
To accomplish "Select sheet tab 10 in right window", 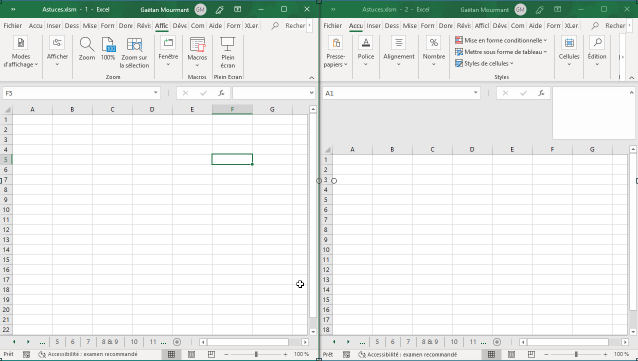I will (x=454, y=342).
